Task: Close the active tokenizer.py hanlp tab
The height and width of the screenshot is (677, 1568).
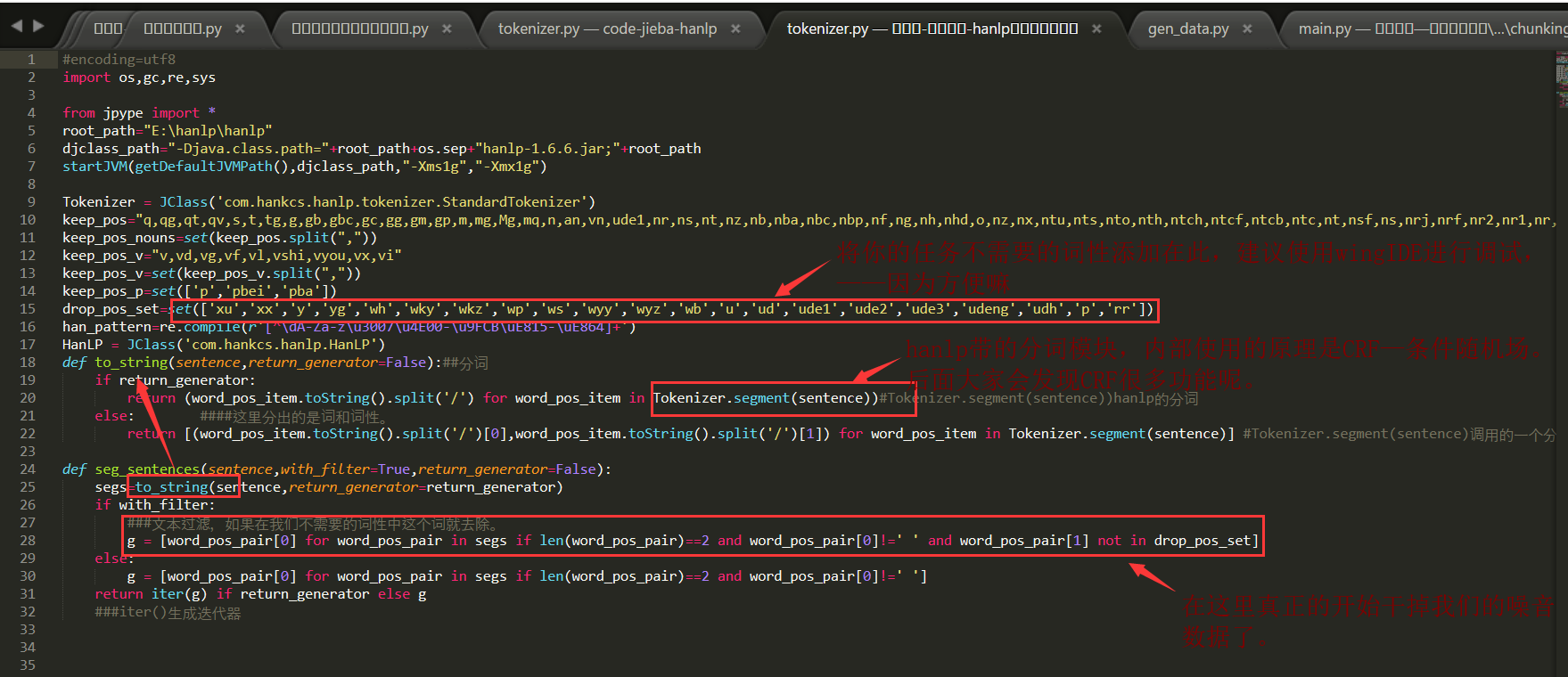Action: click(x=1096, y=29)
